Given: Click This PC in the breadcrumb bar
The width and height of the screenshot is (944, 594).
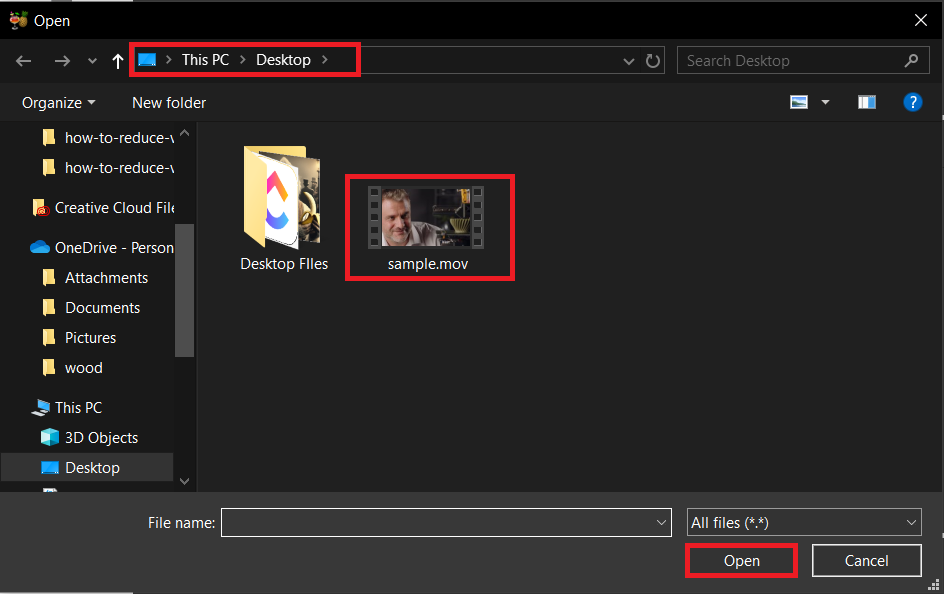Looking at the screenshot, I should pos(205,59).
